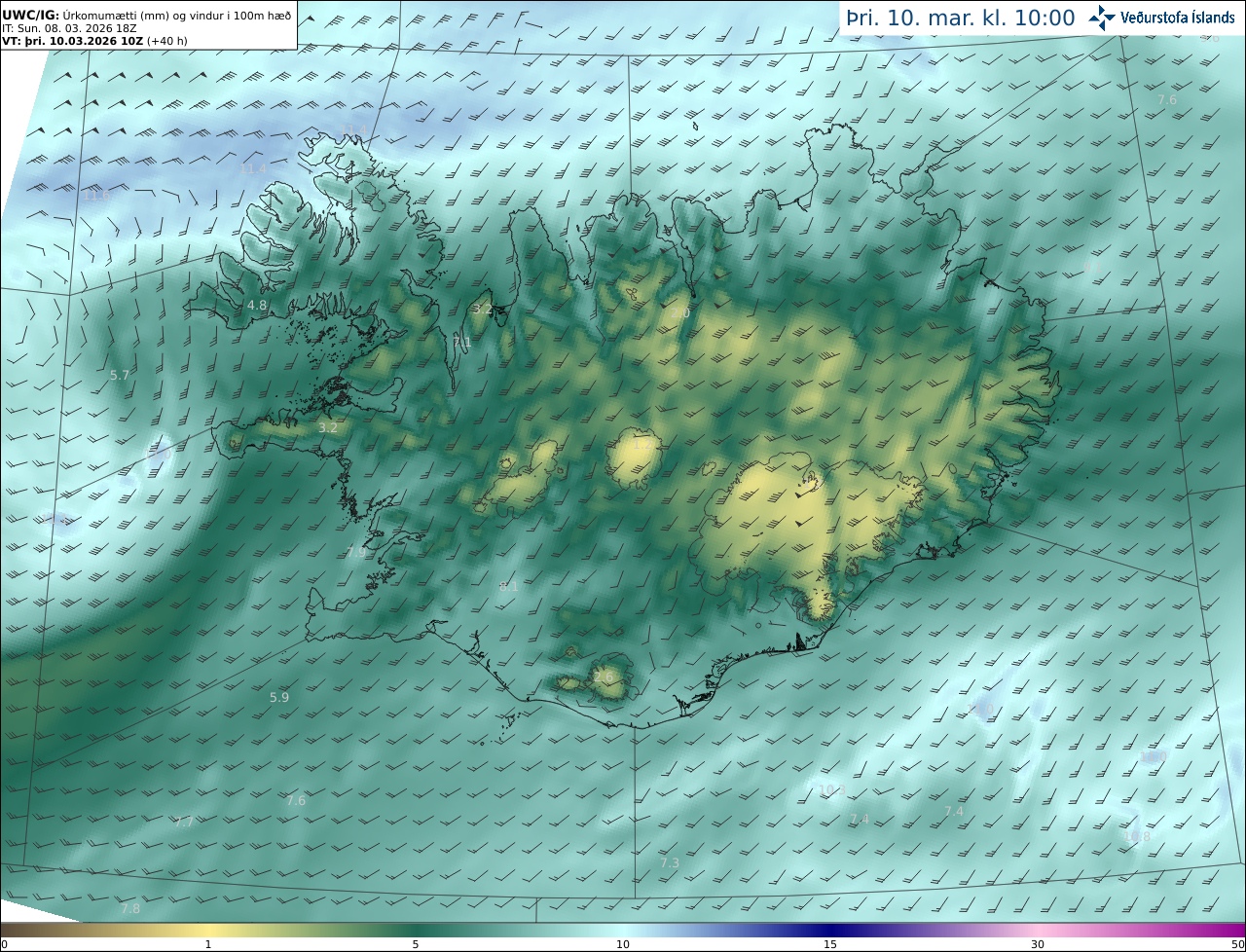Image resolution: width=1246 pixels, height=952 pixels.
Task: Click the map value label '10.3'
Action: click(831, 790)
